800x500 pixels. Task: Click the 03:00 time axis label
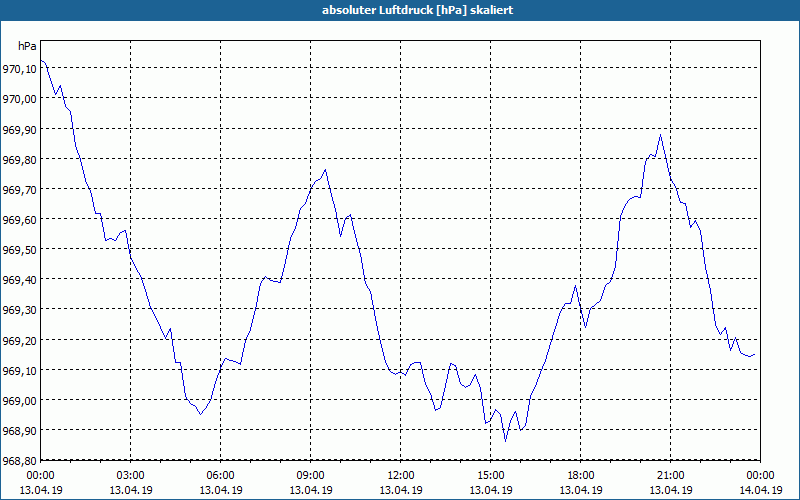pos(131,476)
